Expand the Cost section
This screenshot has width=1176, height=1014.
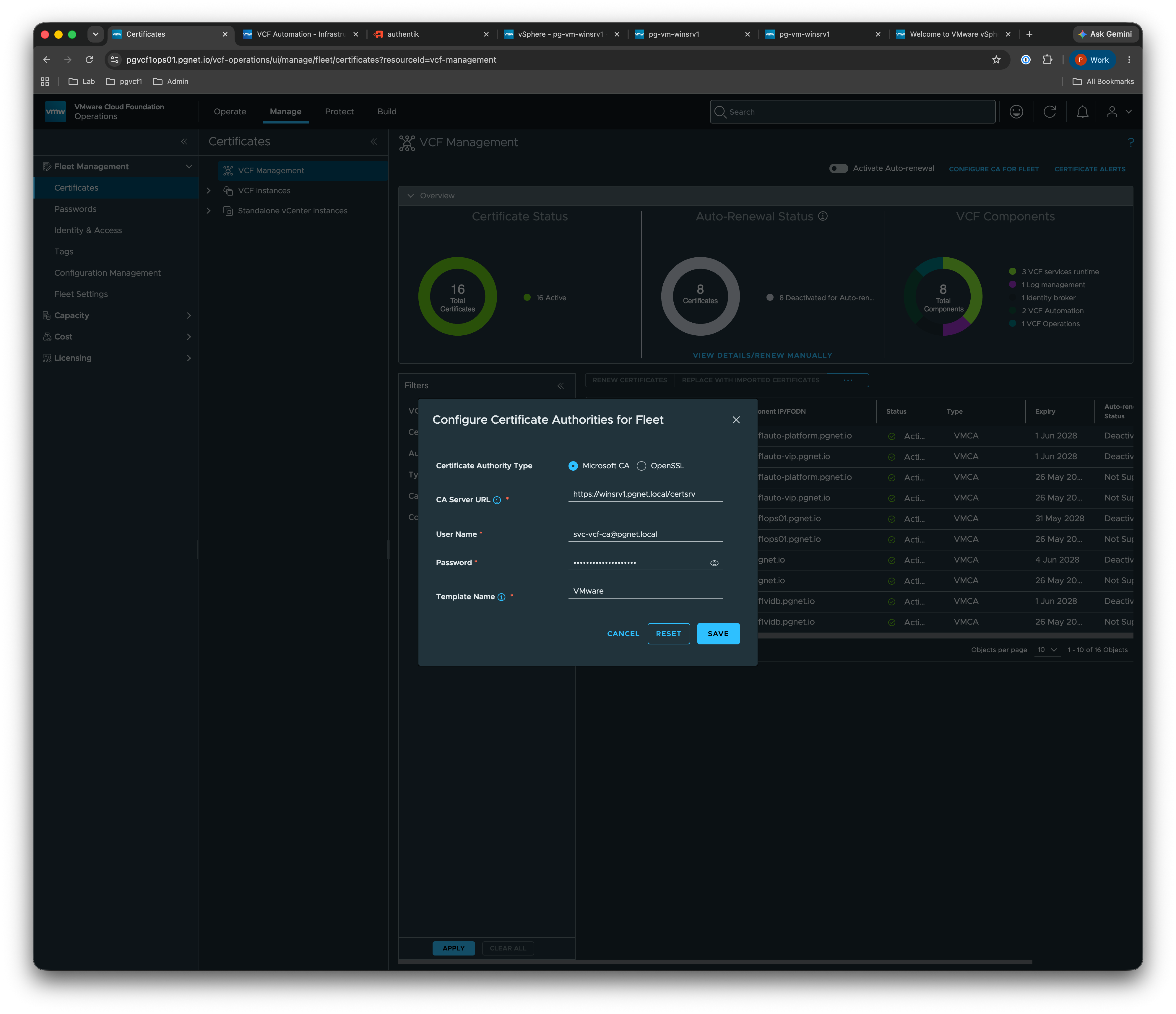pos(189,337)
